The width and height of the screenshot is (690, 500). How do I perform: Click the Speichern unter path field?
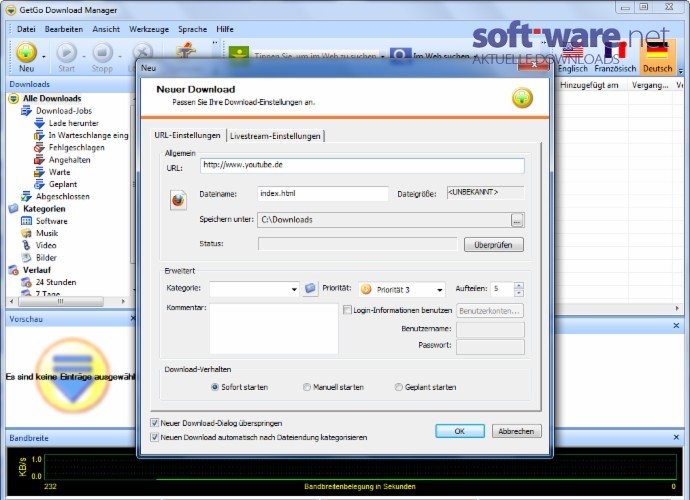tap(384, 220)
